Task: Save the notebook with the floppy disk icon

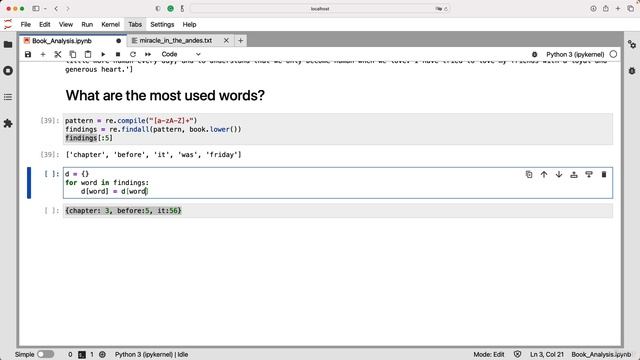Action: click(x=28, y=54)
